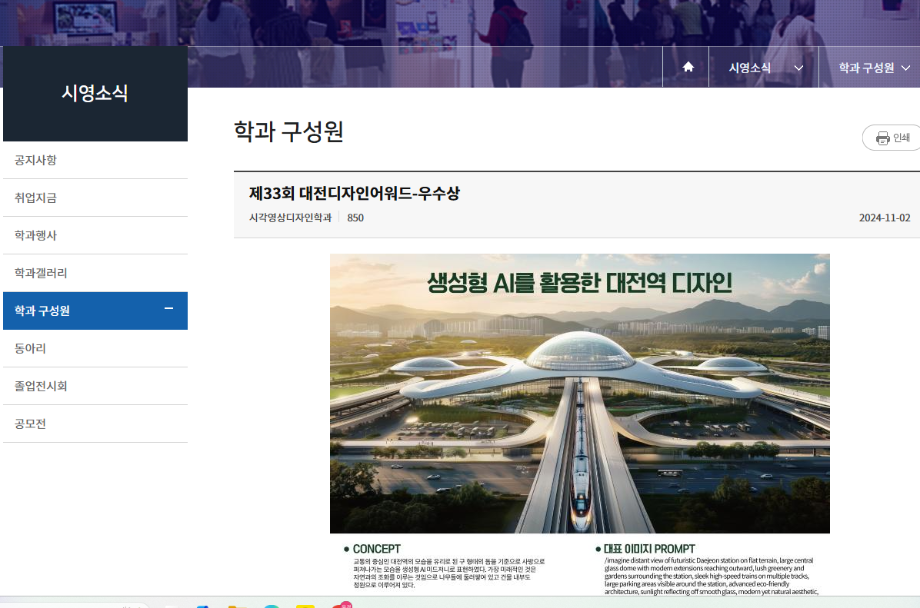The height and width of the screenshot is (608, 920).
Task: Select 취업지금 from the side menu
Action: 36,198
